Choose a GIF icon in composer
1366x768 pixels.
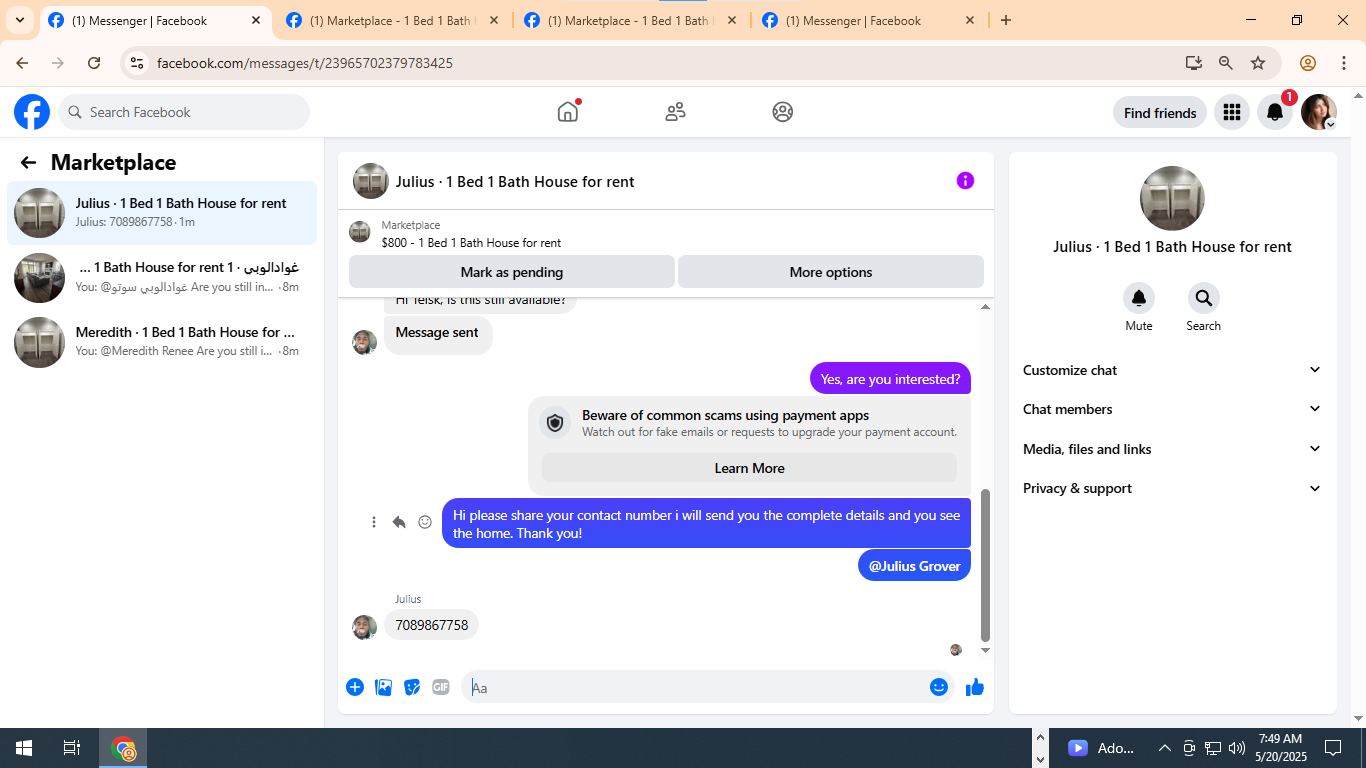point(441,687)
